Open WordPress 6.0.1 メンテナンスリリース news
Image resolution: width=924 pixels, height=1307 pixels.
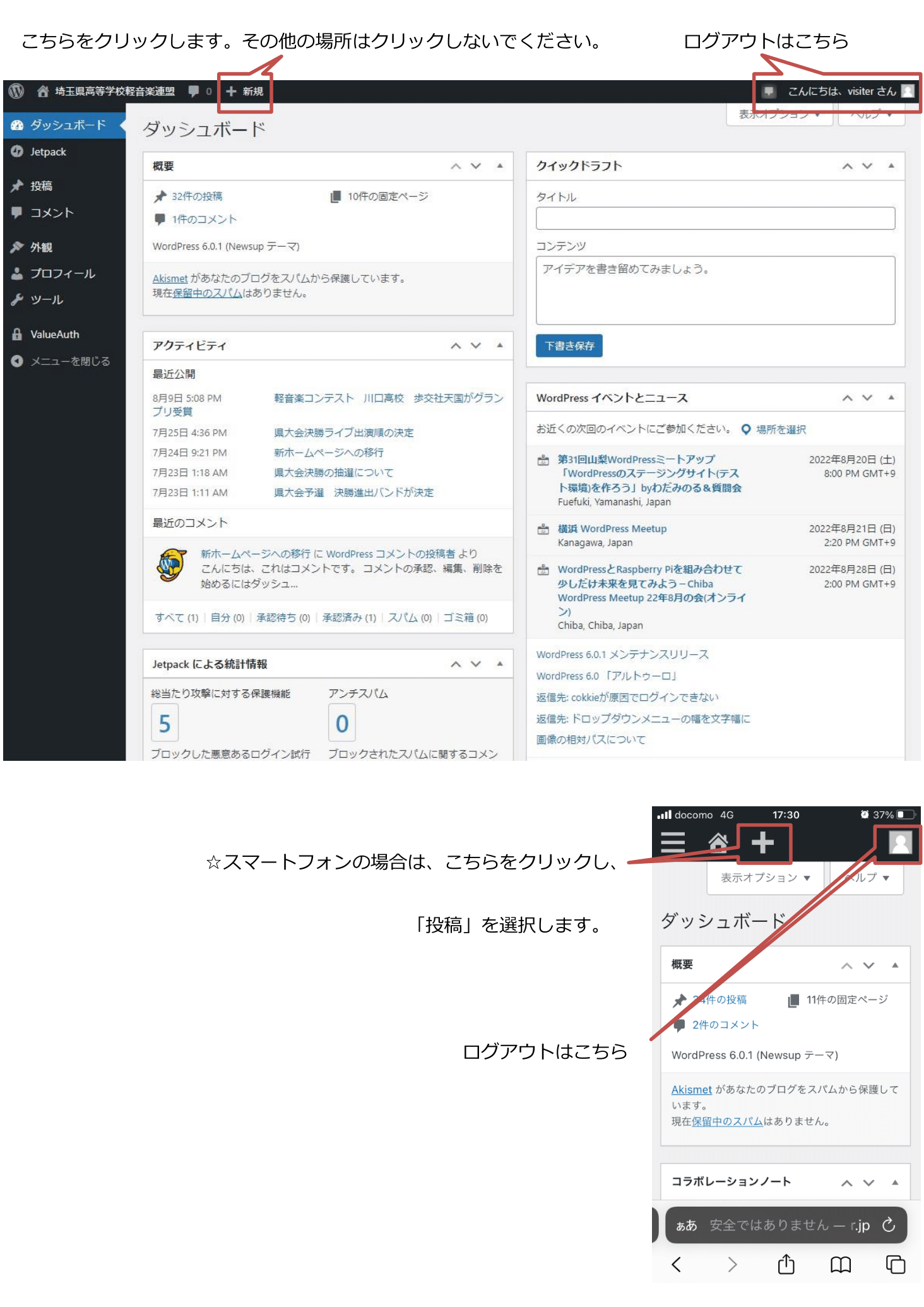(622, 655)
